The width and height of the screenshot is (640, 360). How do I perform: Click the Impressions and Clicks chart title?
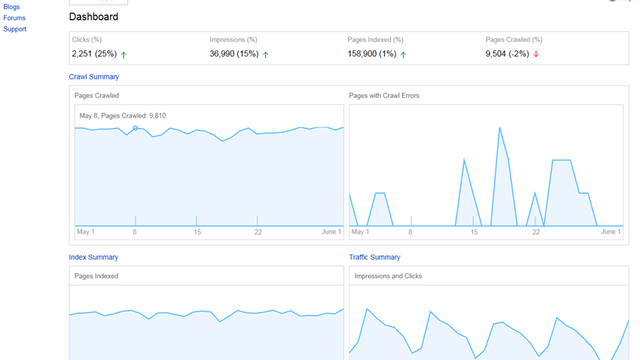click(388, 276)
